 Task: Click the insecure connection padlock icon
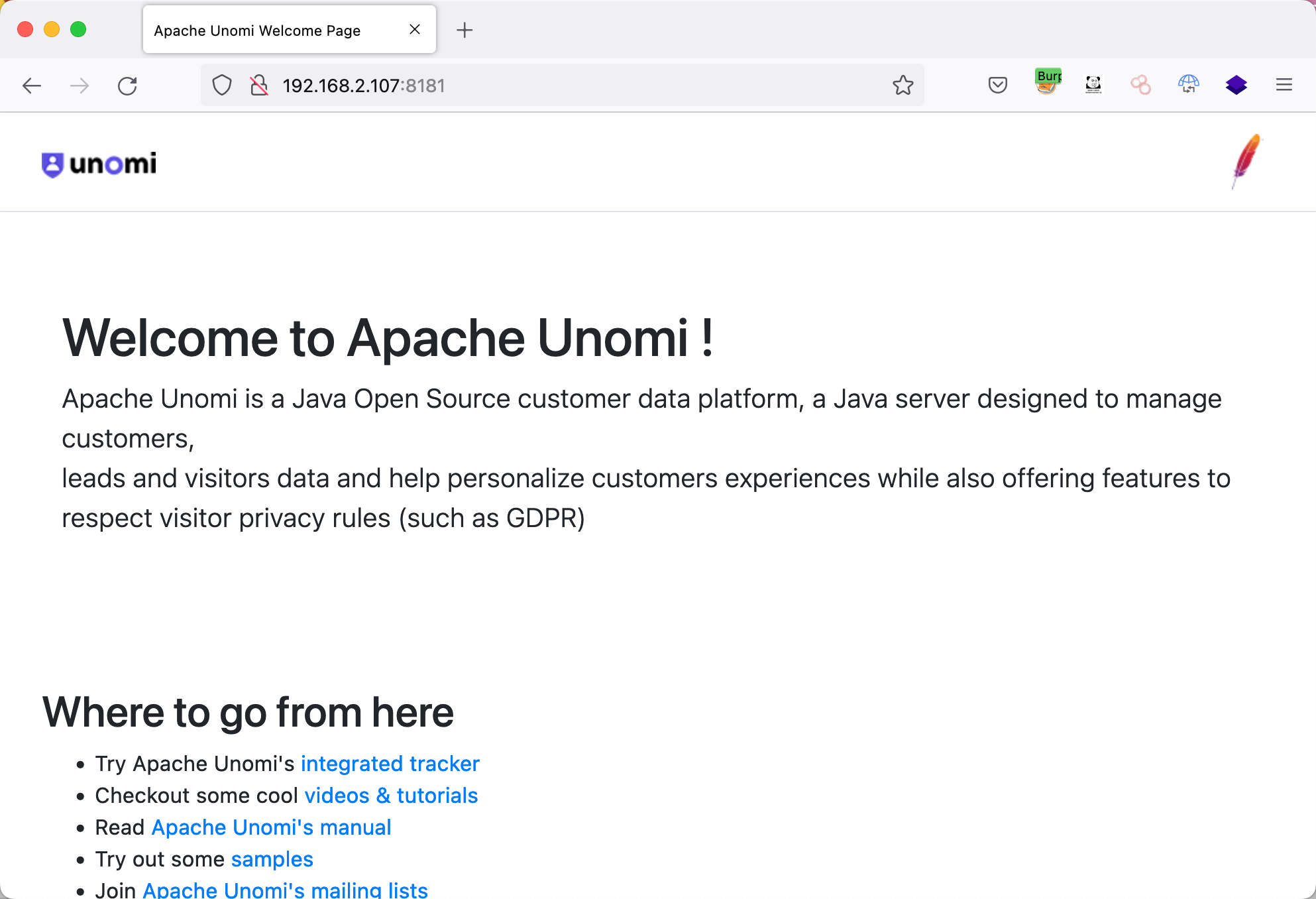tap(259, 86)
